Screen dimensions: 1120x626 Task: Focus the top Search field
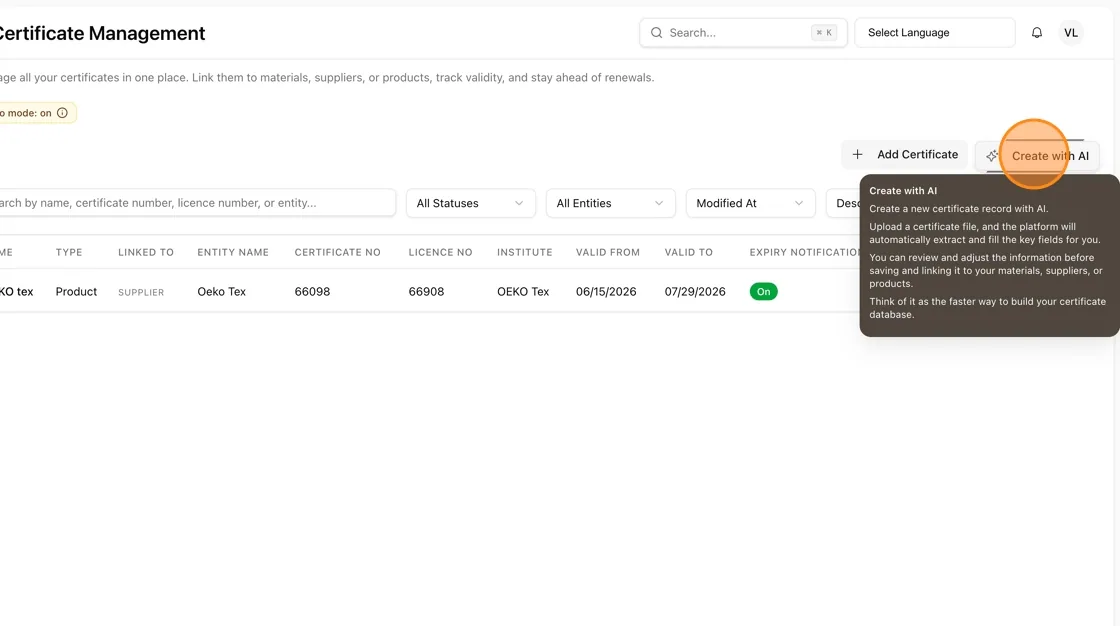[x=743, y=33]
